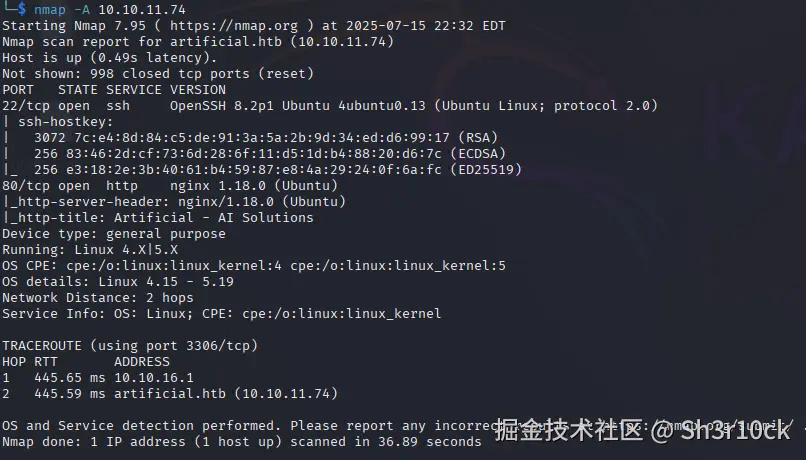Click hop 1 address 10.10.16.1
Viewport: 806px width, 460px height.
[x=153, y=377]
